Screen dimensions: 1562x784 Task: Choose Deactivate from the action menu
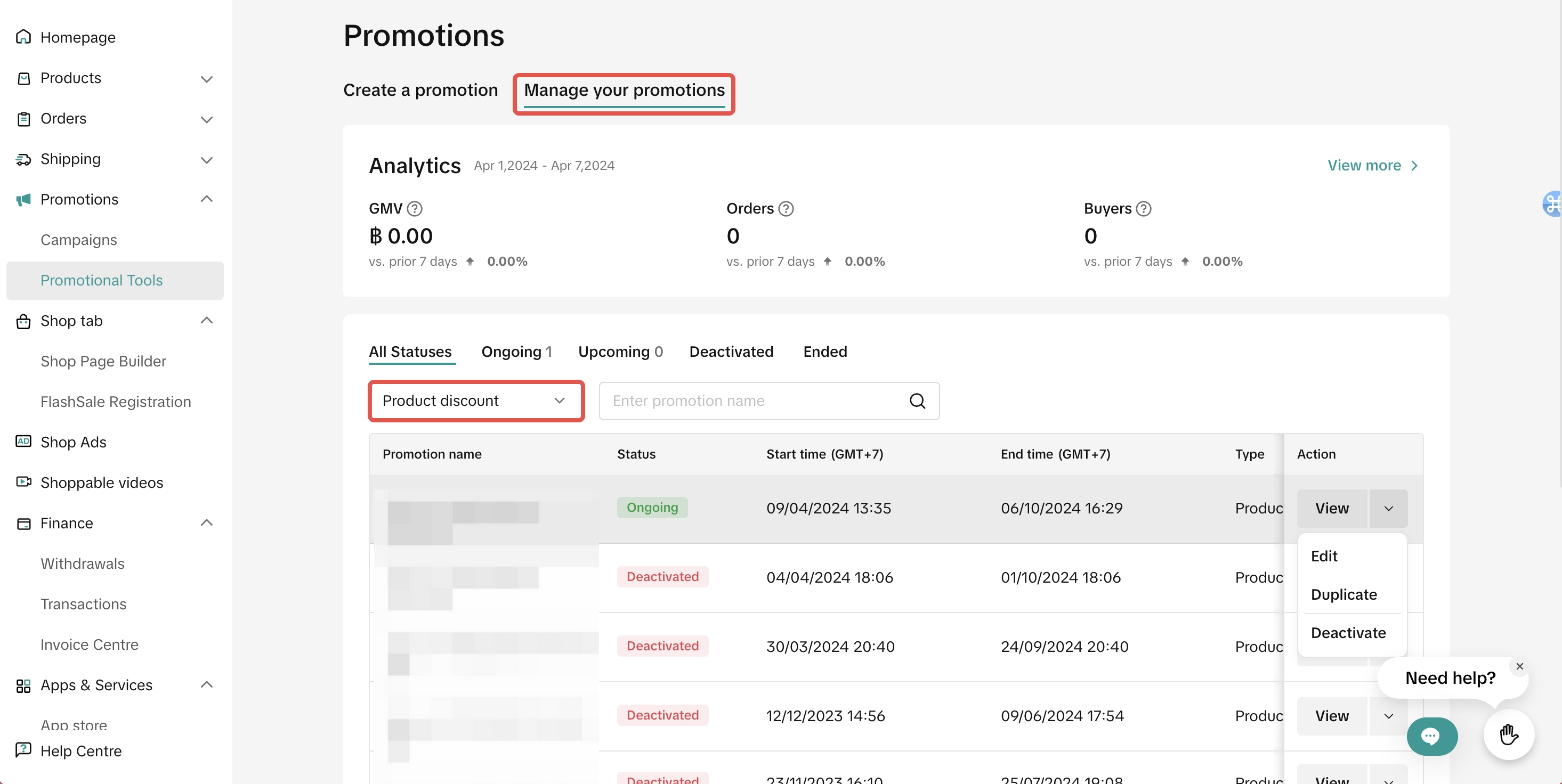coord(1348,633)
